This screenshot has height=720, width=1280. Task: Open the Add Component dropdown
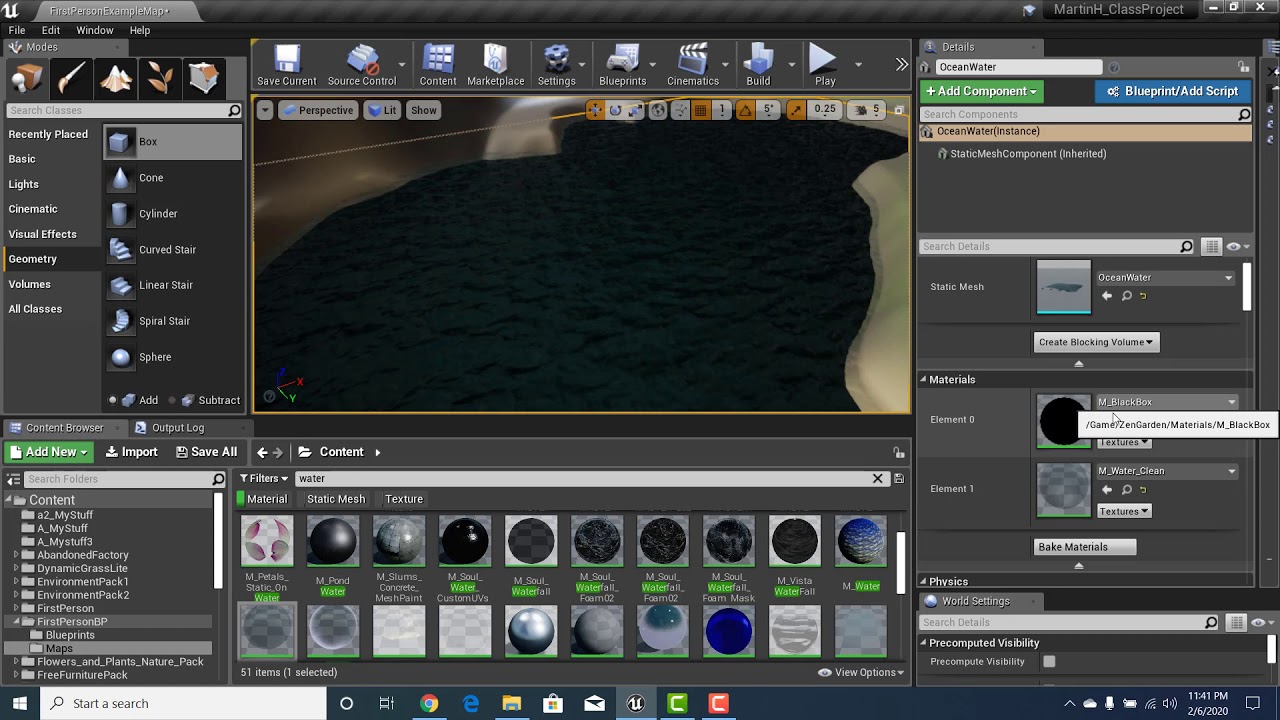click(x=982, y=91)
